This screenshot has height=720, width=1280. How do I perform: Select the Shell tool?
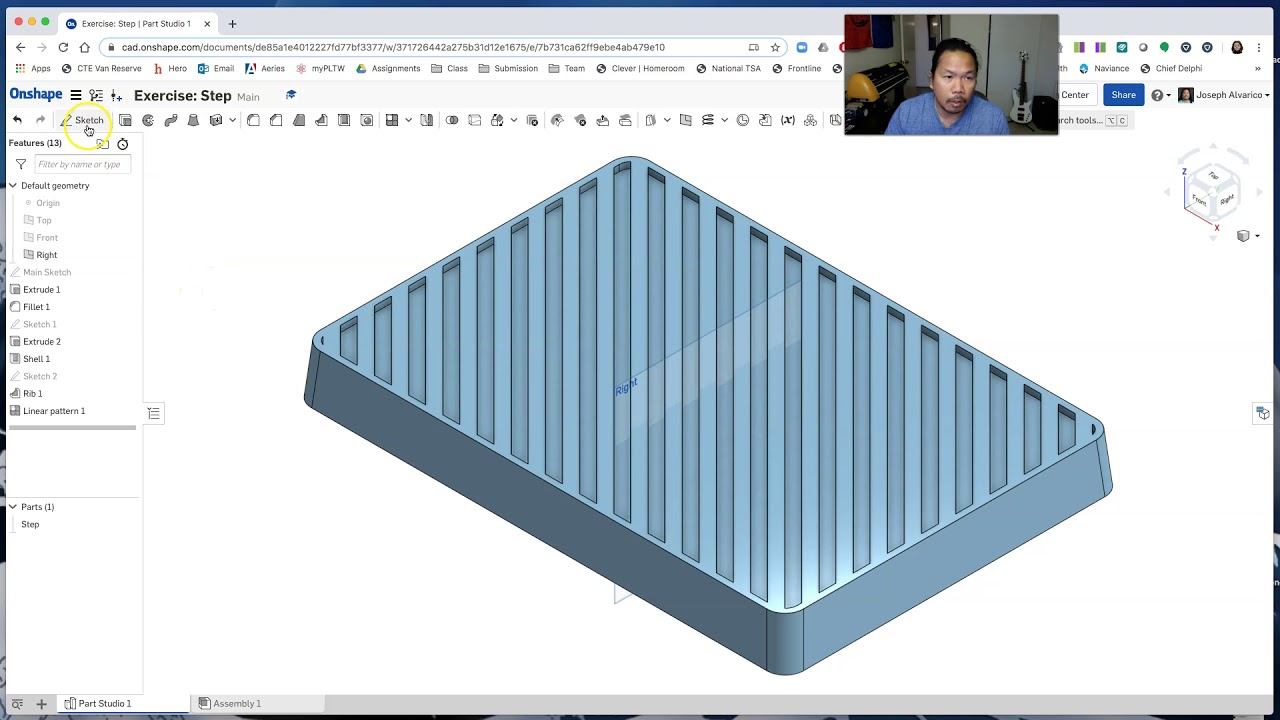[x=344, y=120]
